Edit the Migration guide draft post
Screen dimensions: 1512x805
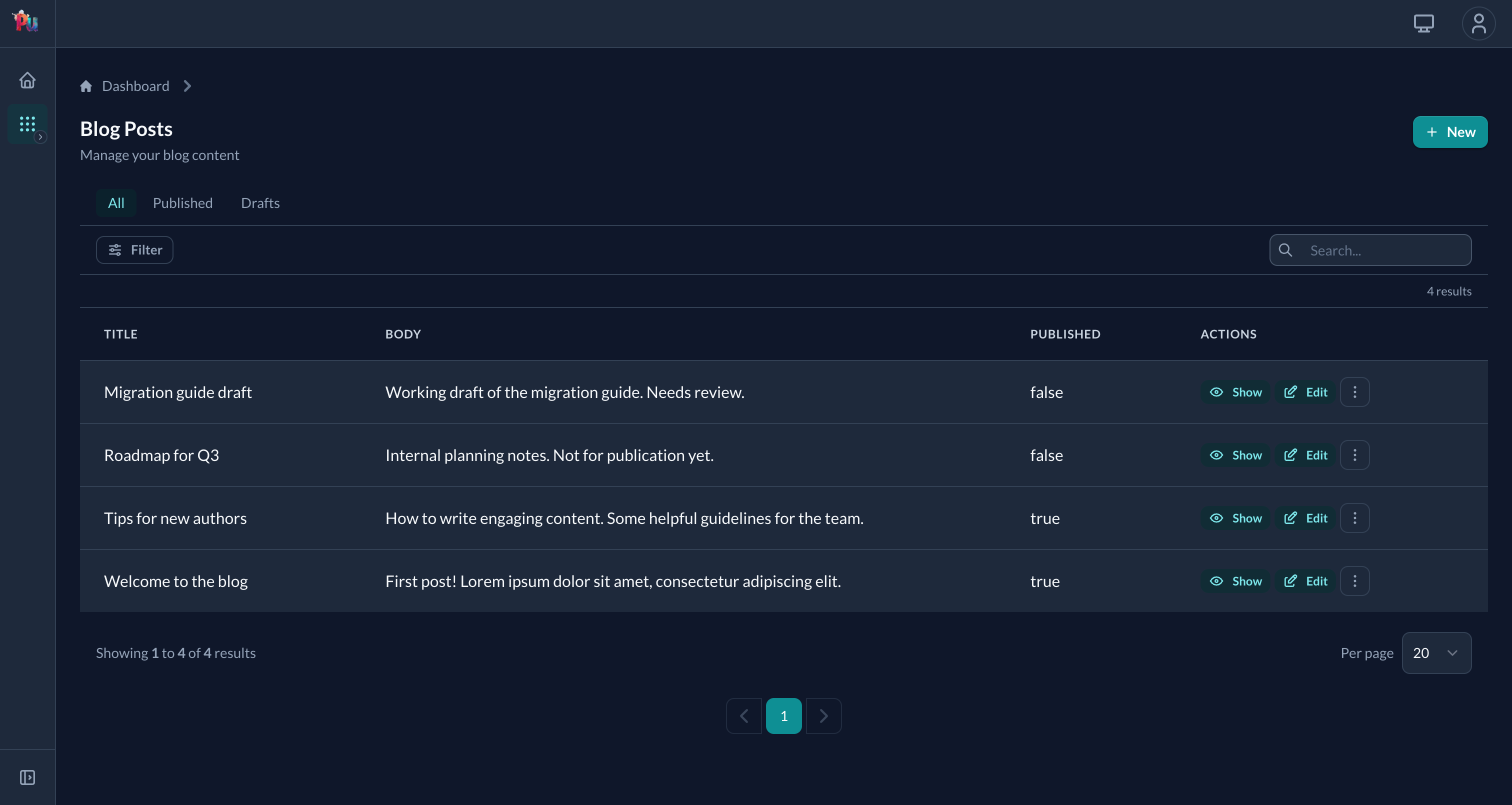pyautogui.click(x=1305, y=392)
